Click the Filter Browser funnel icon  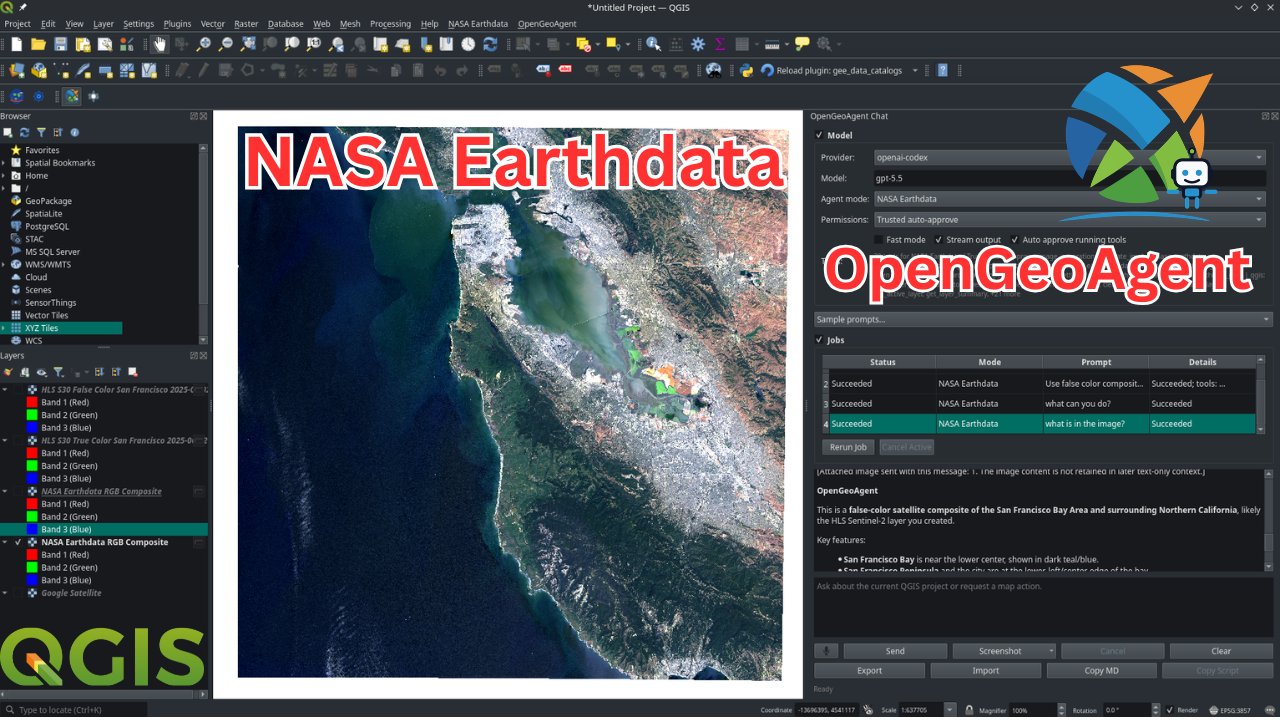pyautogui.click(x=41, y=132)
